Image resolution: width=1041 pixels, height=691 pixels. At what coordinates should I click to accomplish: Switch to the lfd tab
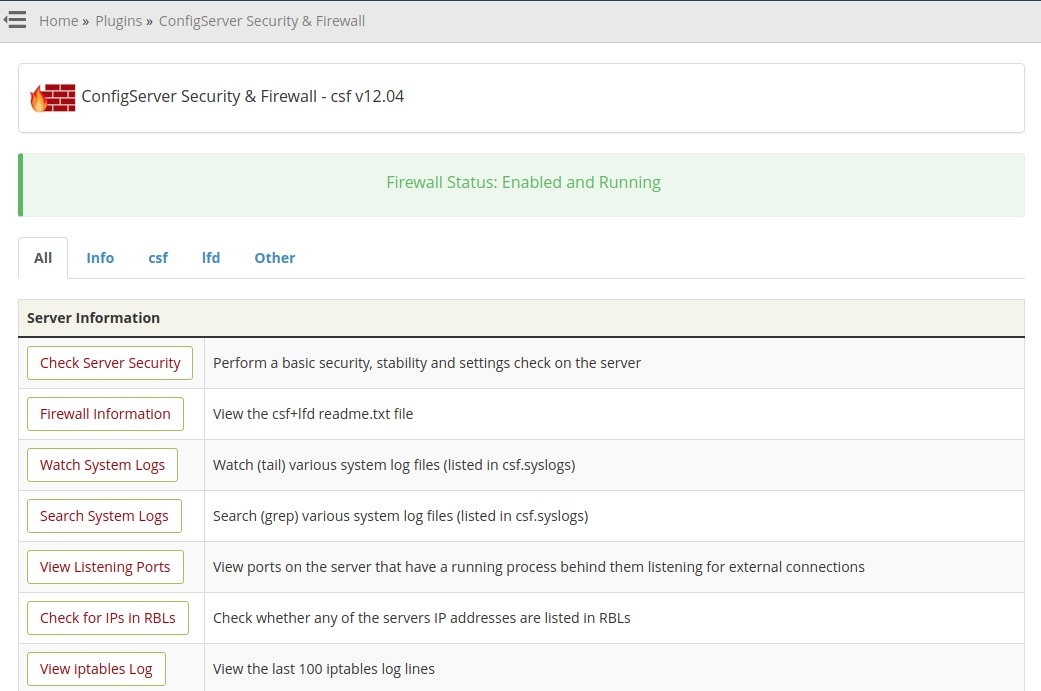tap(211, 258)
